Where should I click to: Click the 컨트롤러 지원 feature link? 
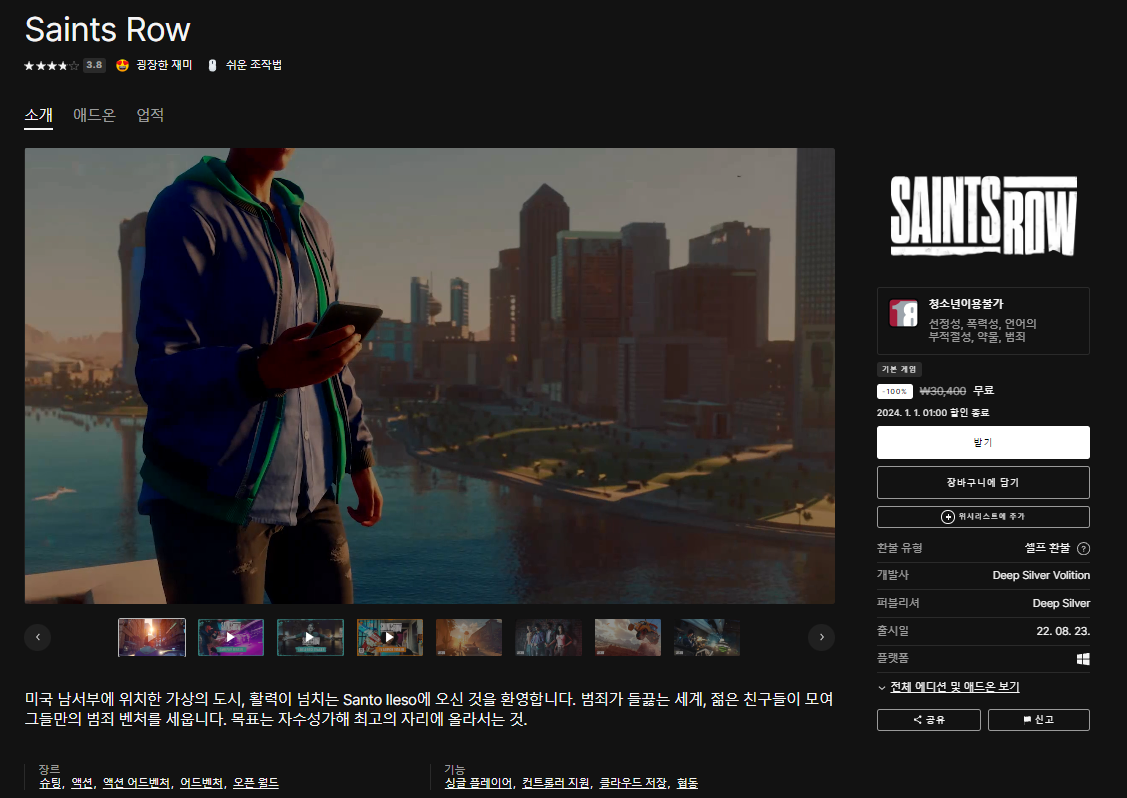click(556, 783)
